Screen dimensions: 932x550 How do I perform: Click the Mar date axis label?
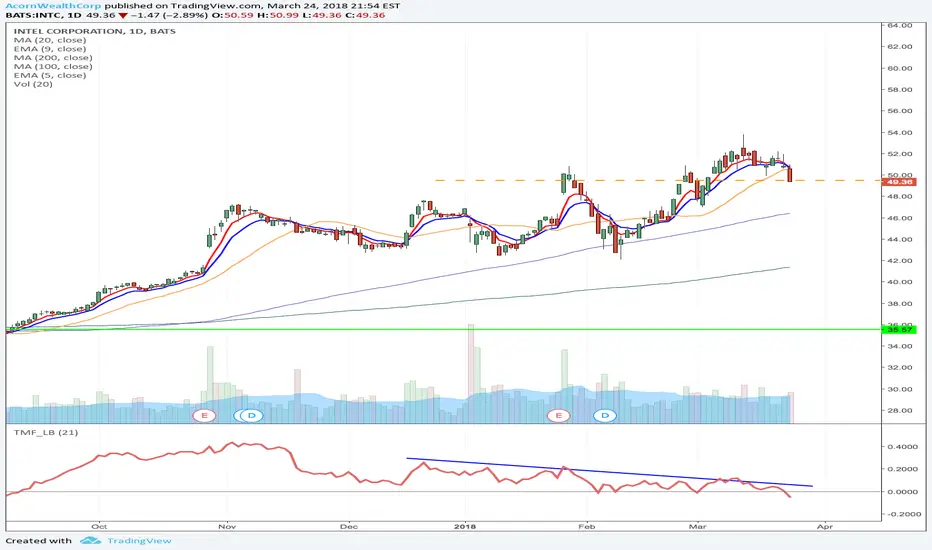pos(697,527)
